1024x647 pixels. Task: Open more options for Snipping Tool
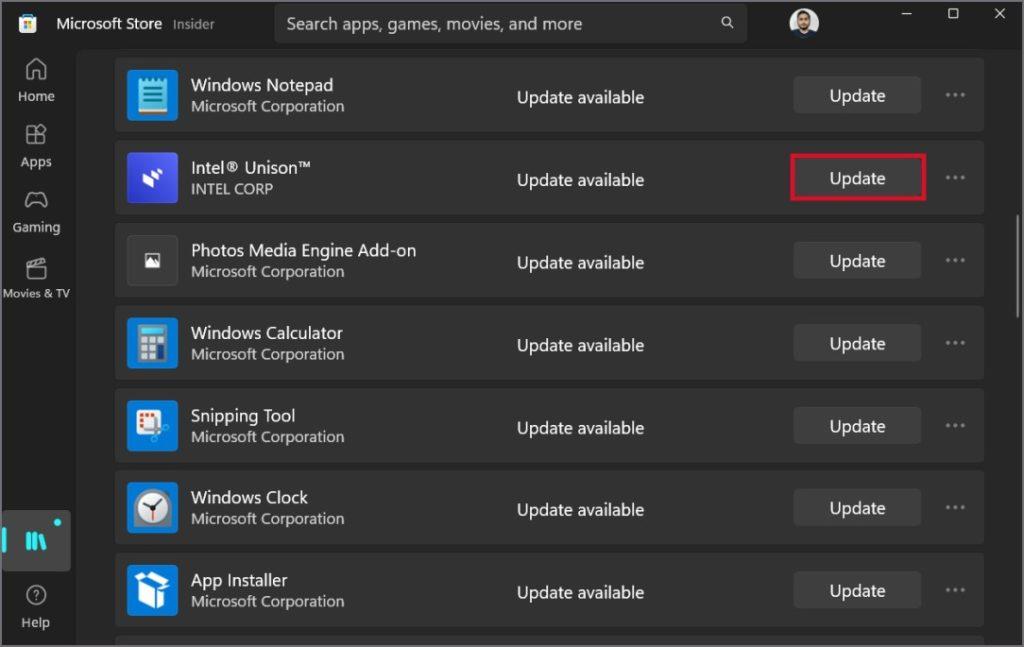click(x=955, y=426)
